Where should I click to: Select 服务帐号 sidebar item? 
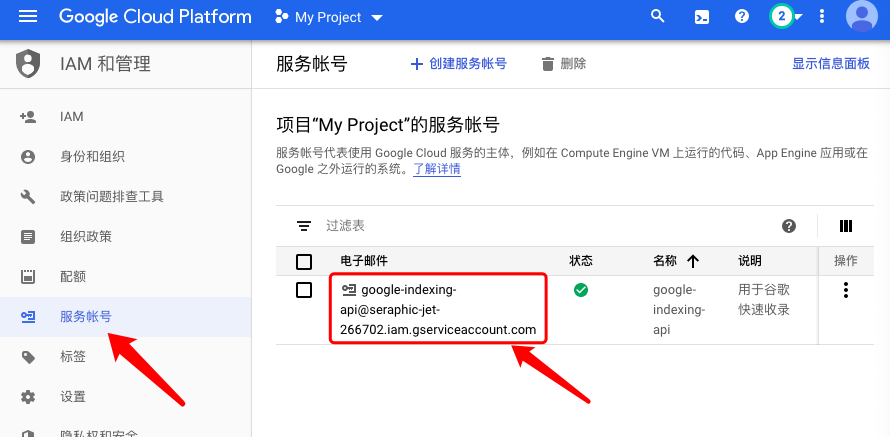(125, 317)
